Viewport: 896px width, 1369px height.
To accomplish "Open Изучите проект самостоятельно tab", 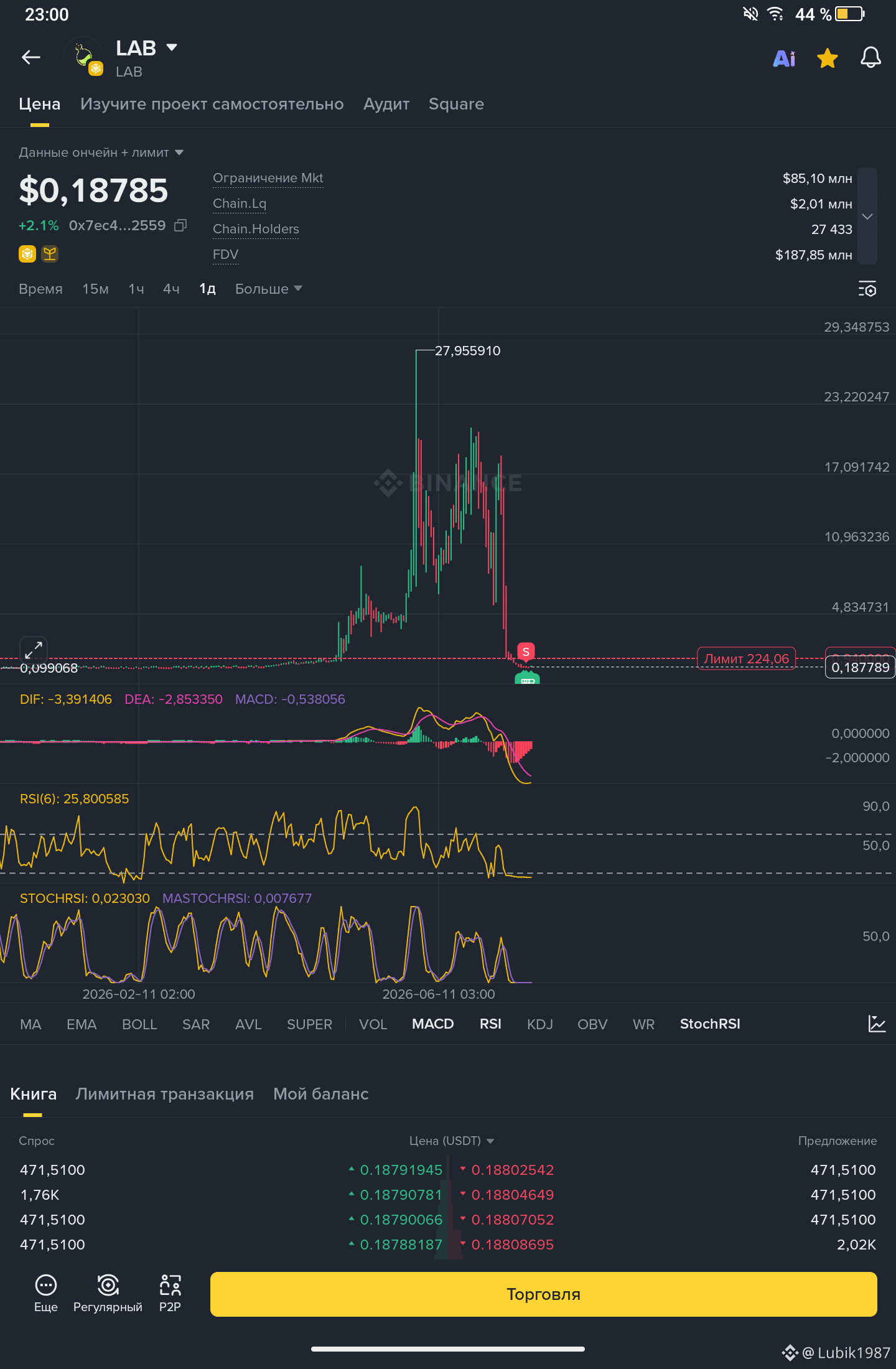I will (x=212, y=104).
